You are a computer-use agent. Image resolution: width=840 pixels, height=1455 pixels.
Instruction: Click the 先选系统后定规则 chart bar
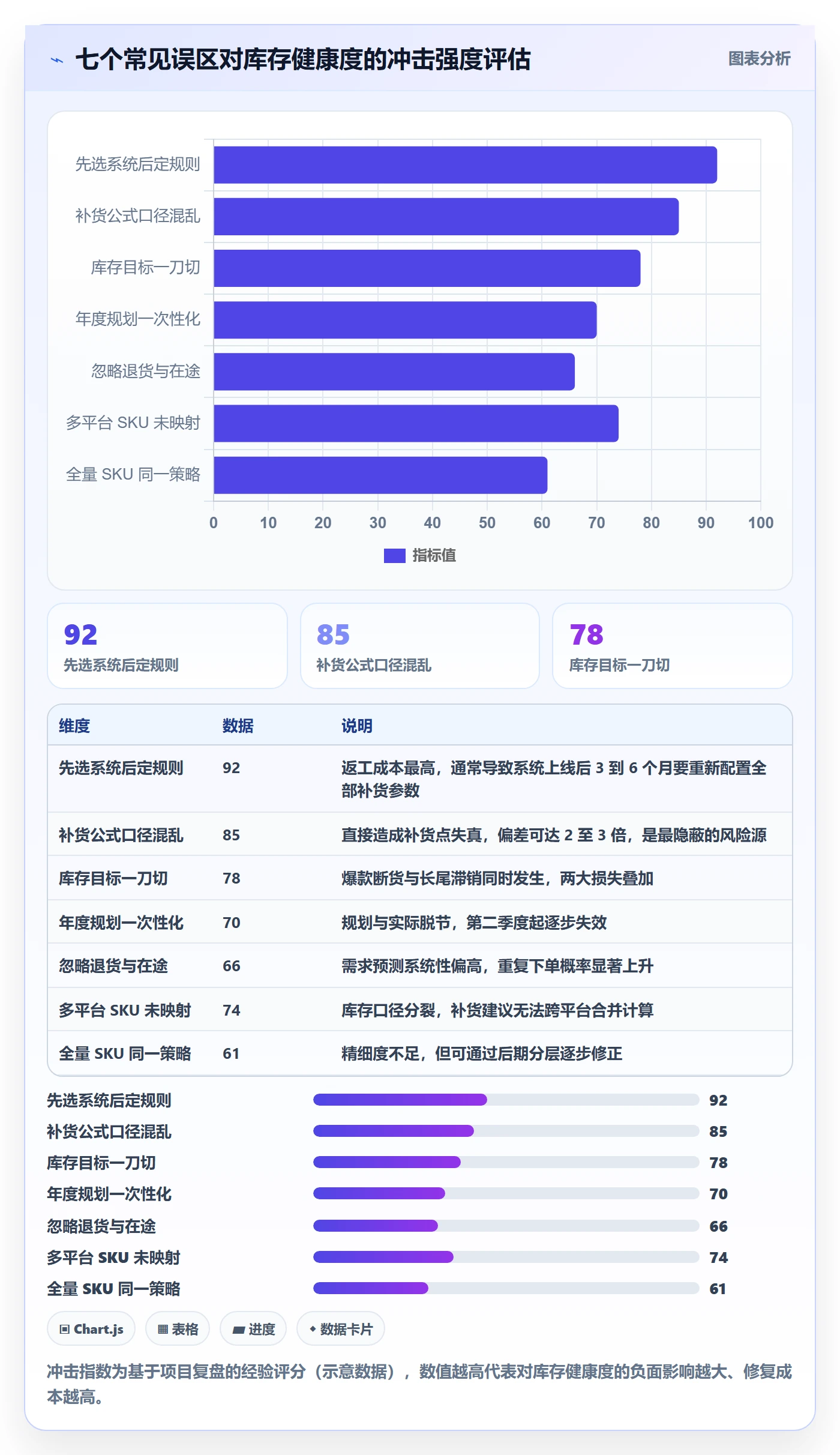[x=465, y=164]
